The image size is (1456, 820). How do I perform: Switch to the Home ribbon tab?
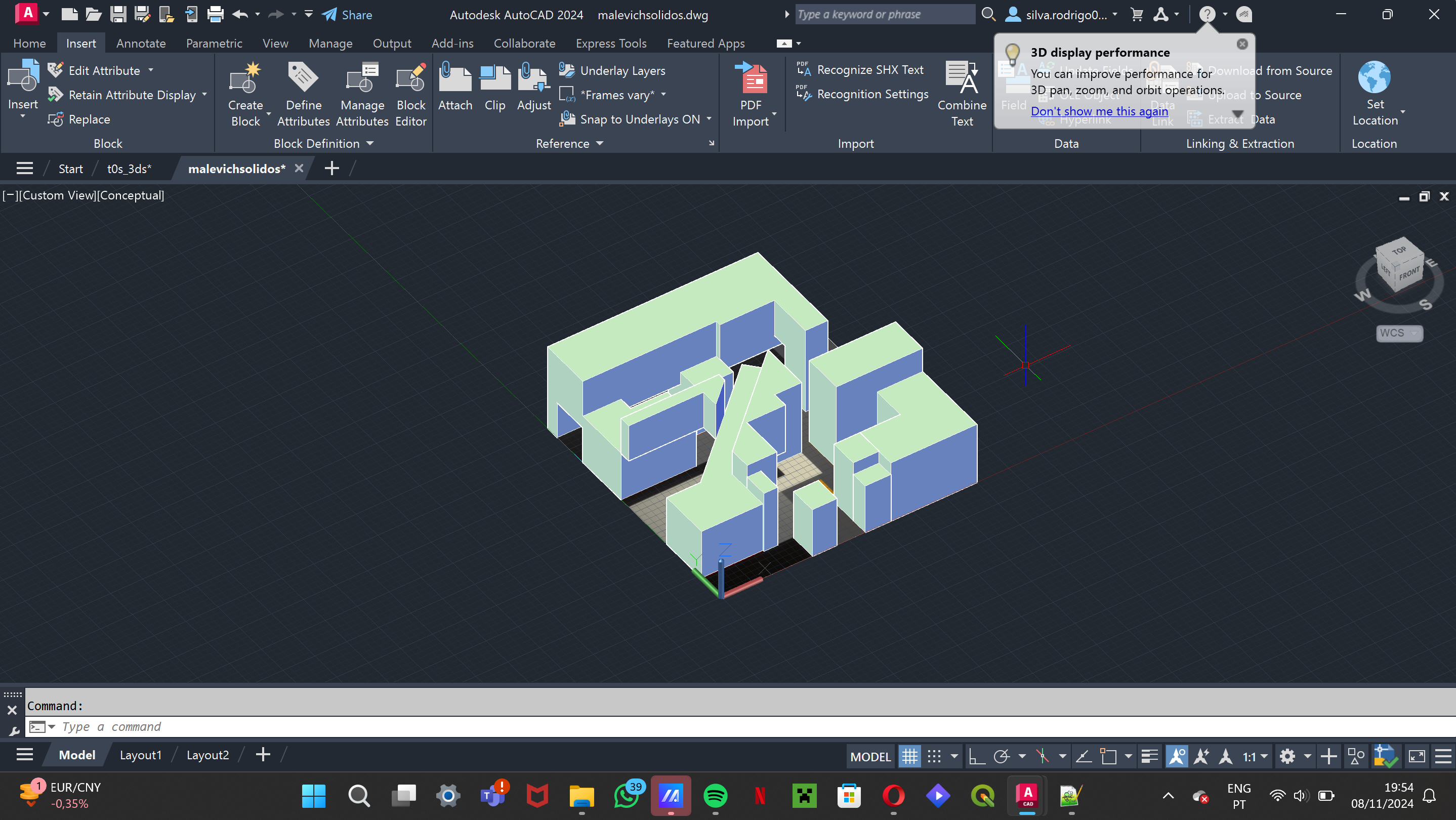click(29, 43)
